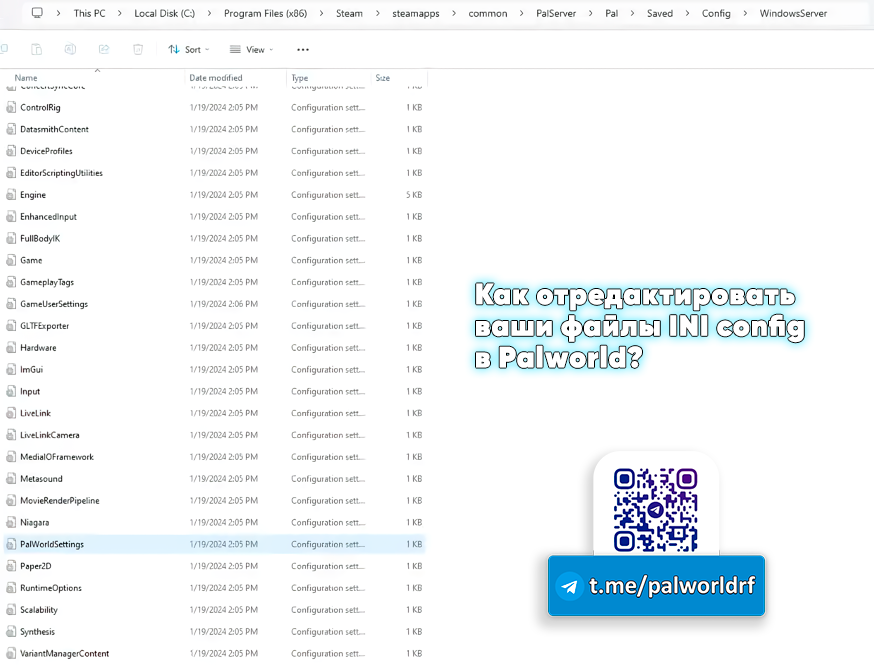The width and height of the screenshot is (874, 665).
Task: Click the MovieRenderPipeline file name
Action: pyautogui.click(x=60, y=501)
